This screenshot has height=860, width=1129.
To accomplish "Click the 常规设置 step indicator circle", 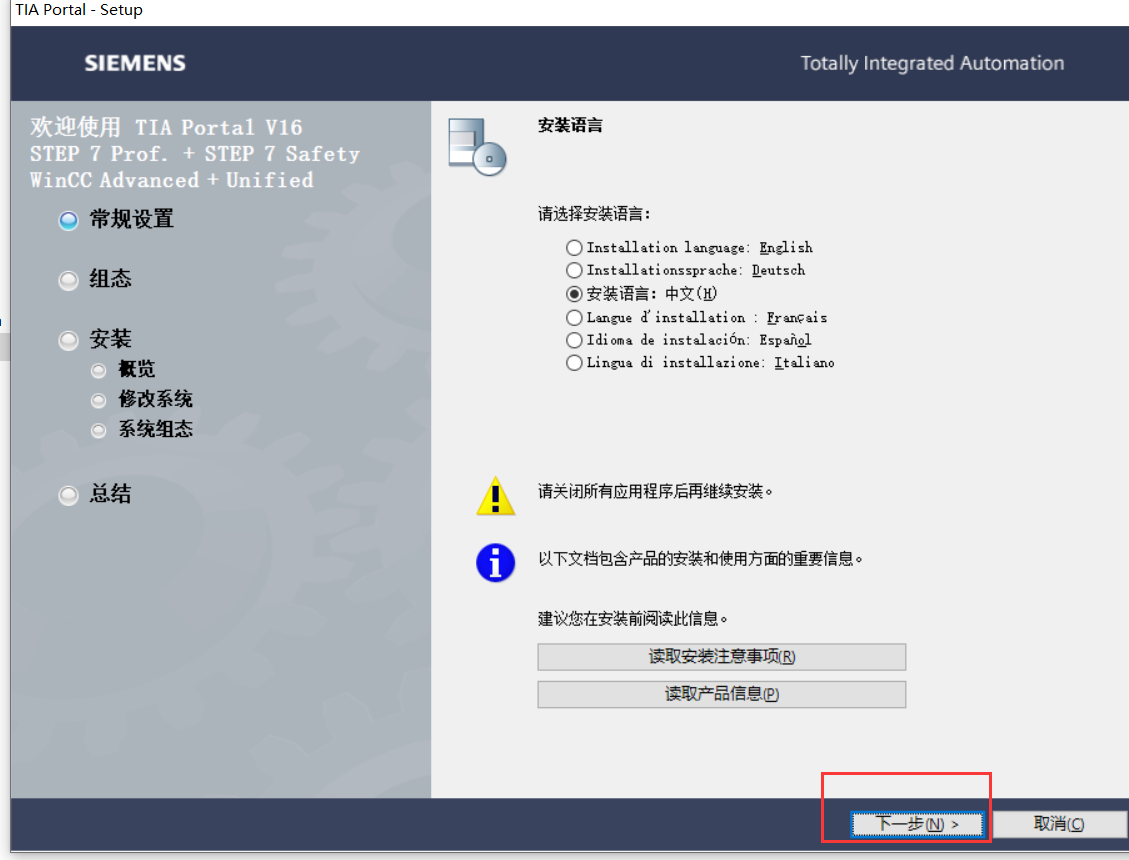I will point(67,220).
